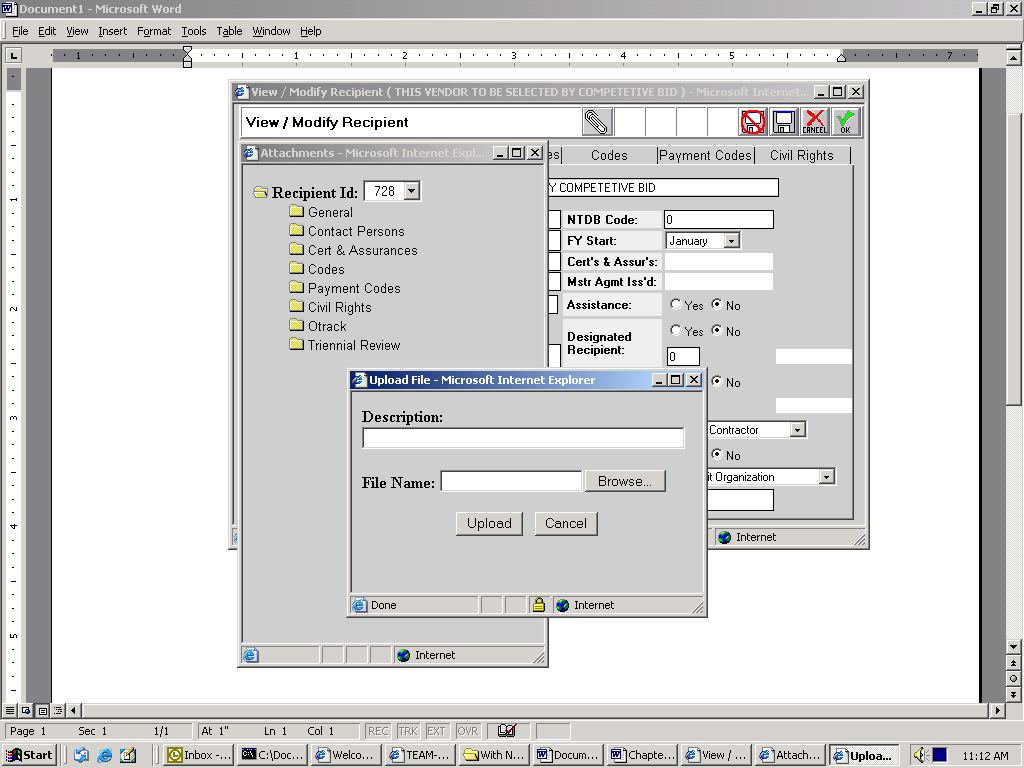Screen dimensions: 1024x768
Task: Open the Contact Persons folder
Action: pyautogui.click(x=347, y=231)
